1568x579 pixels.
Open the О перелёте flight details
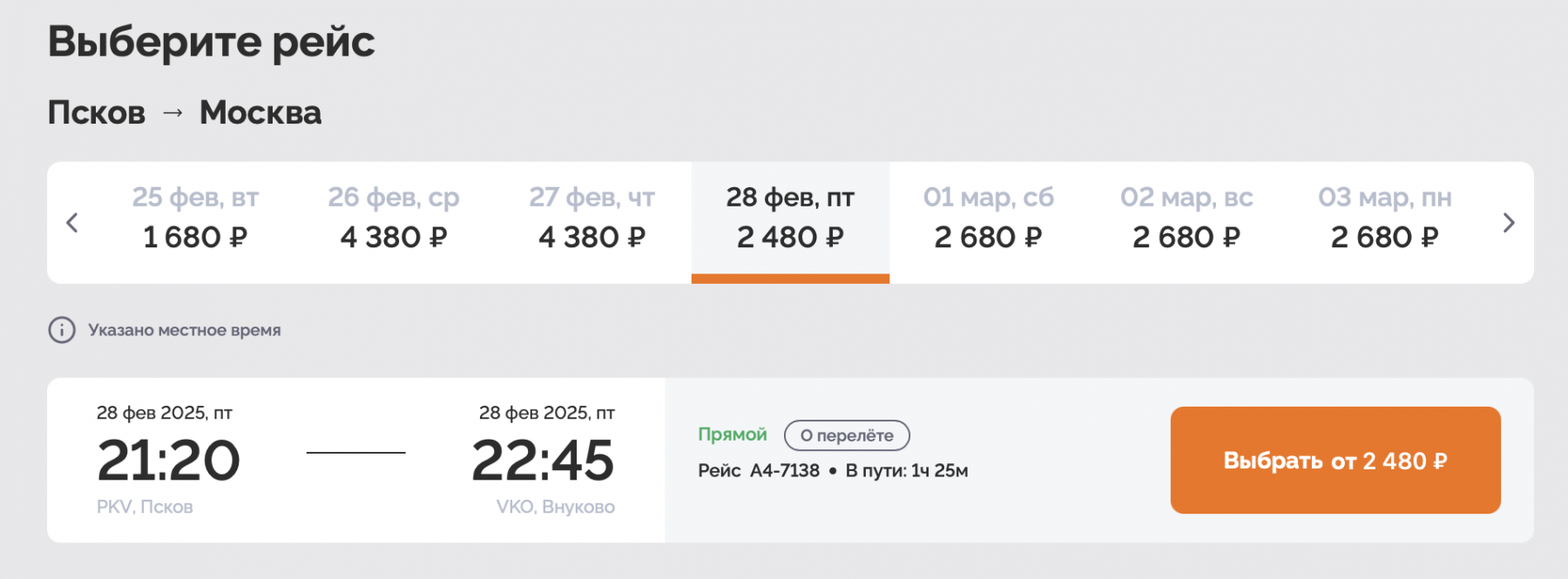847,435
